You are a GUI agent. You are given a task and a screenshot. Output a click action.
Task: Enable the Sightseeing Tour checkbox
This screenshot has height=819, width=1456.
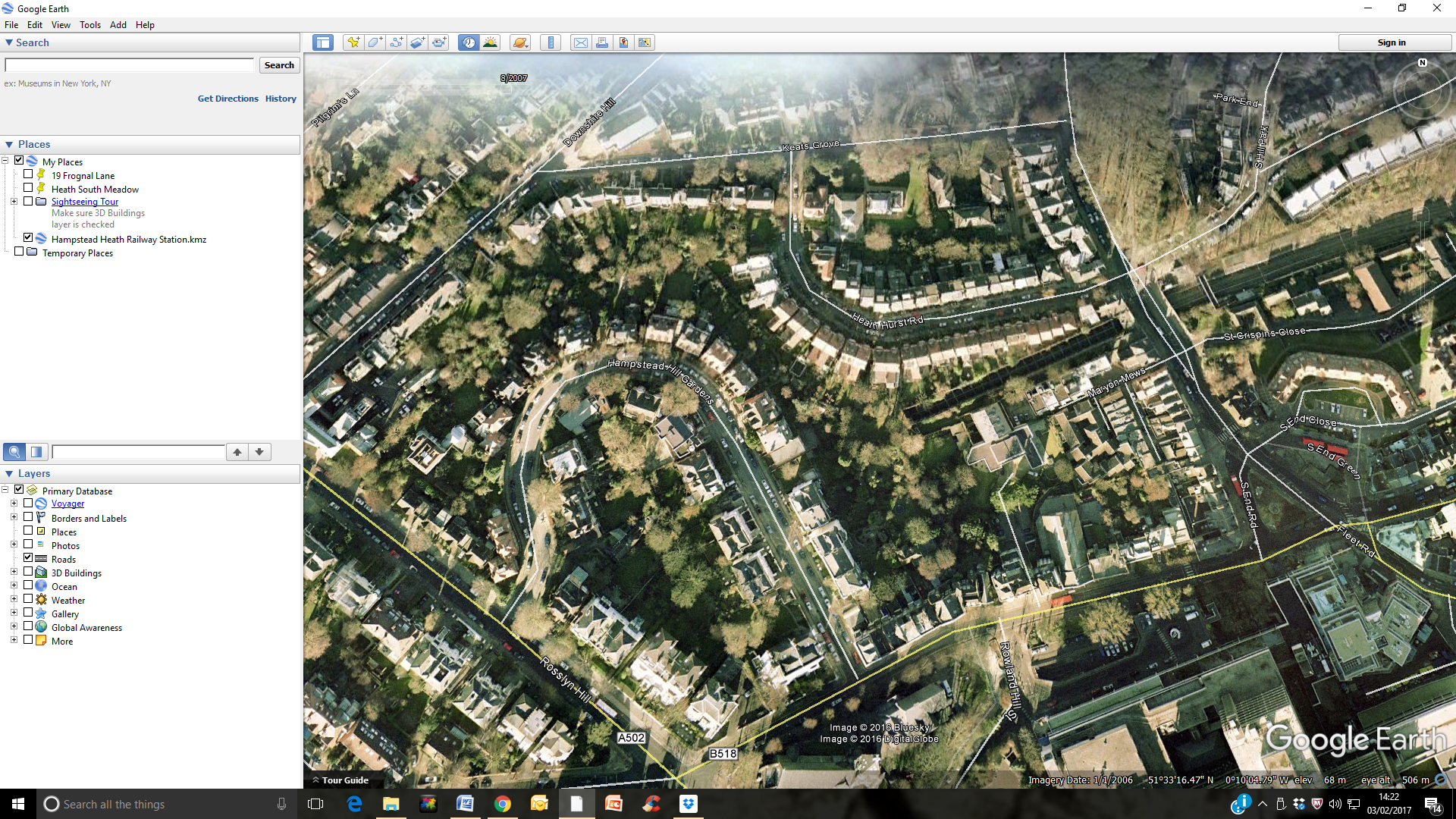(28, 202)
